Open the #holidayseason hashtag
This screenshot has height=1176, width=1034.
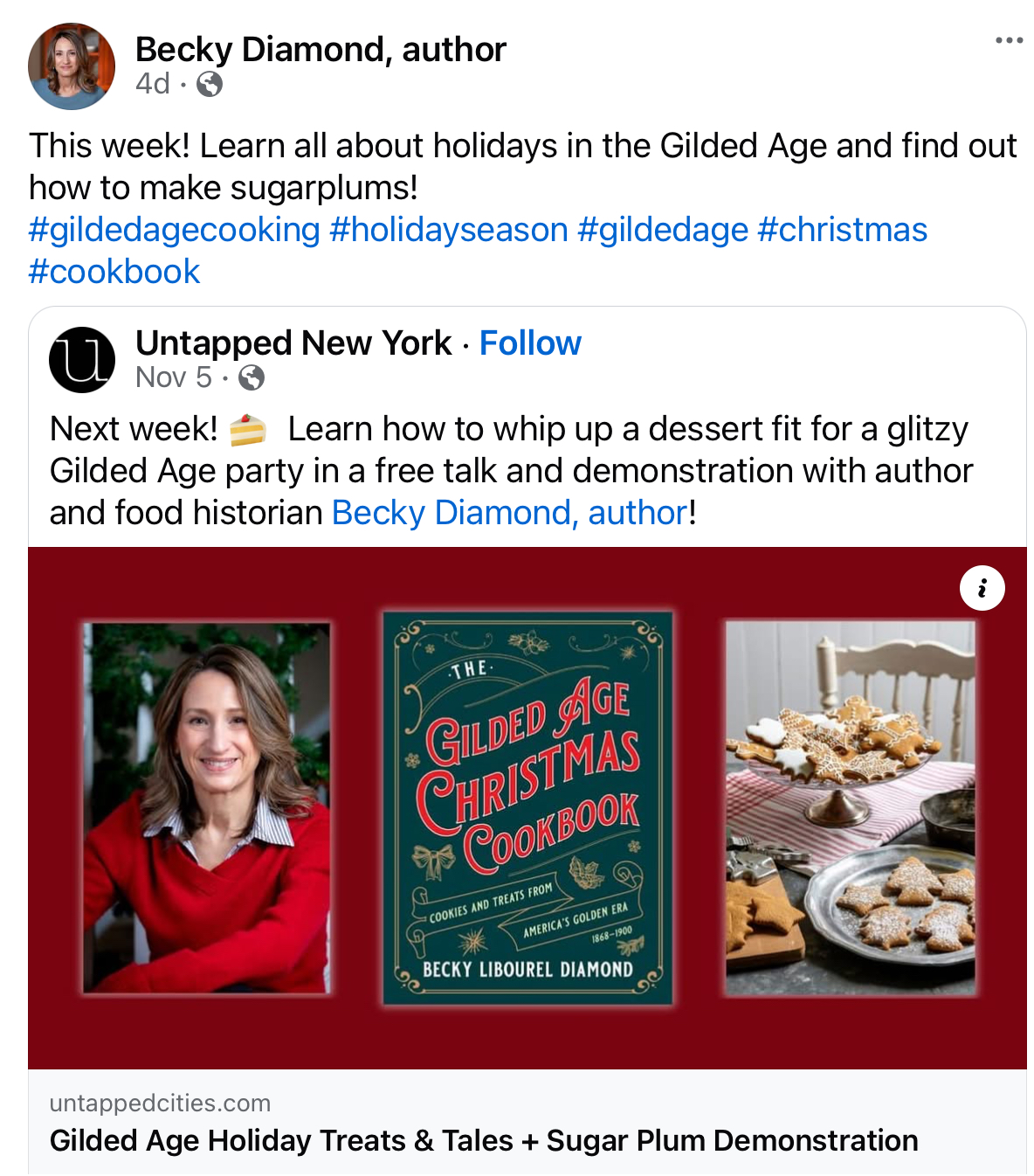click(x=449, y=230)
